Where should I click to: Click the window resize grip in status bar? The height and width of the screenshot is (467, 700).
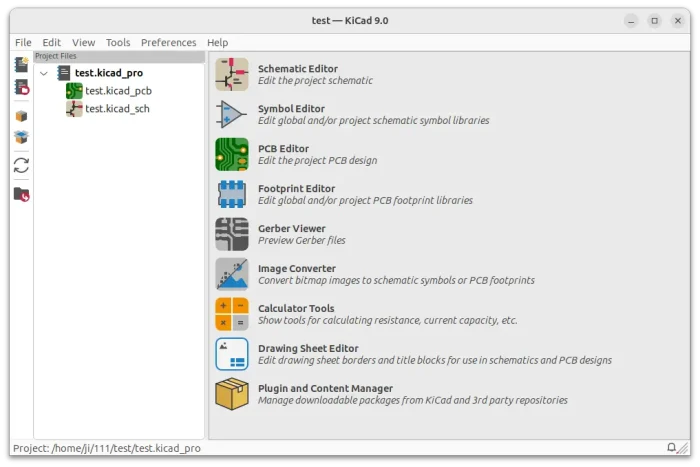683,448
